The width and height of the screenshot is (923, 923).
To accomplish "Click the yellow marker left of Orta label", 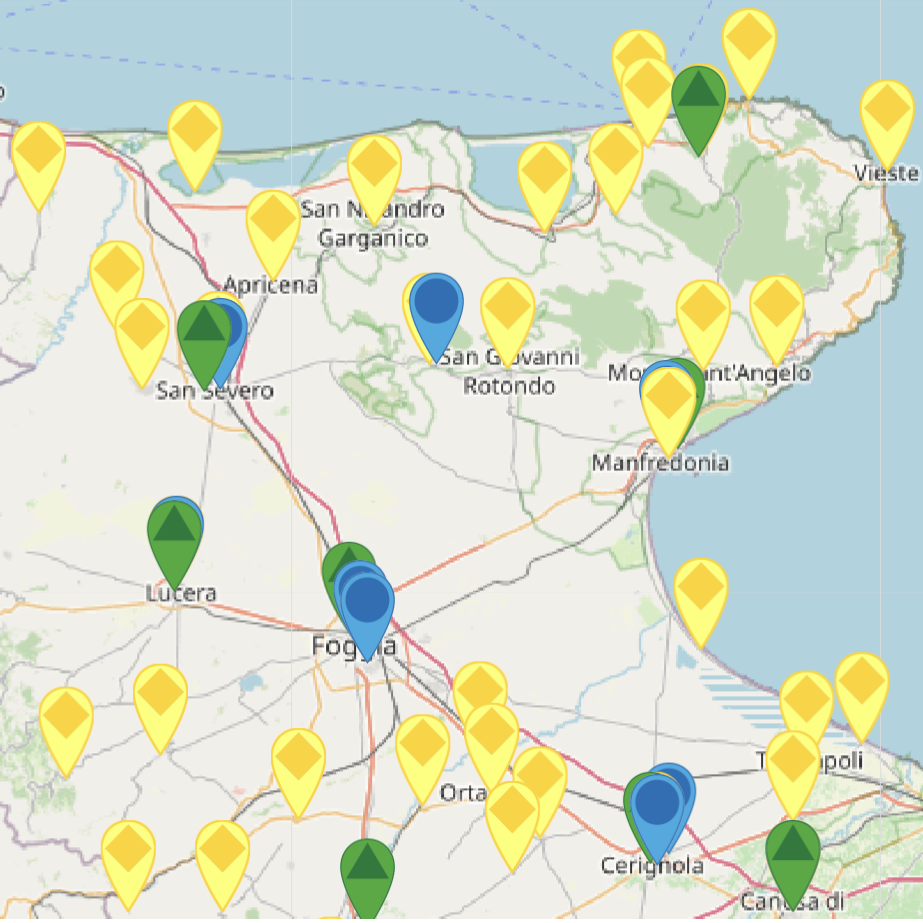I will click(x=422, y=747).
